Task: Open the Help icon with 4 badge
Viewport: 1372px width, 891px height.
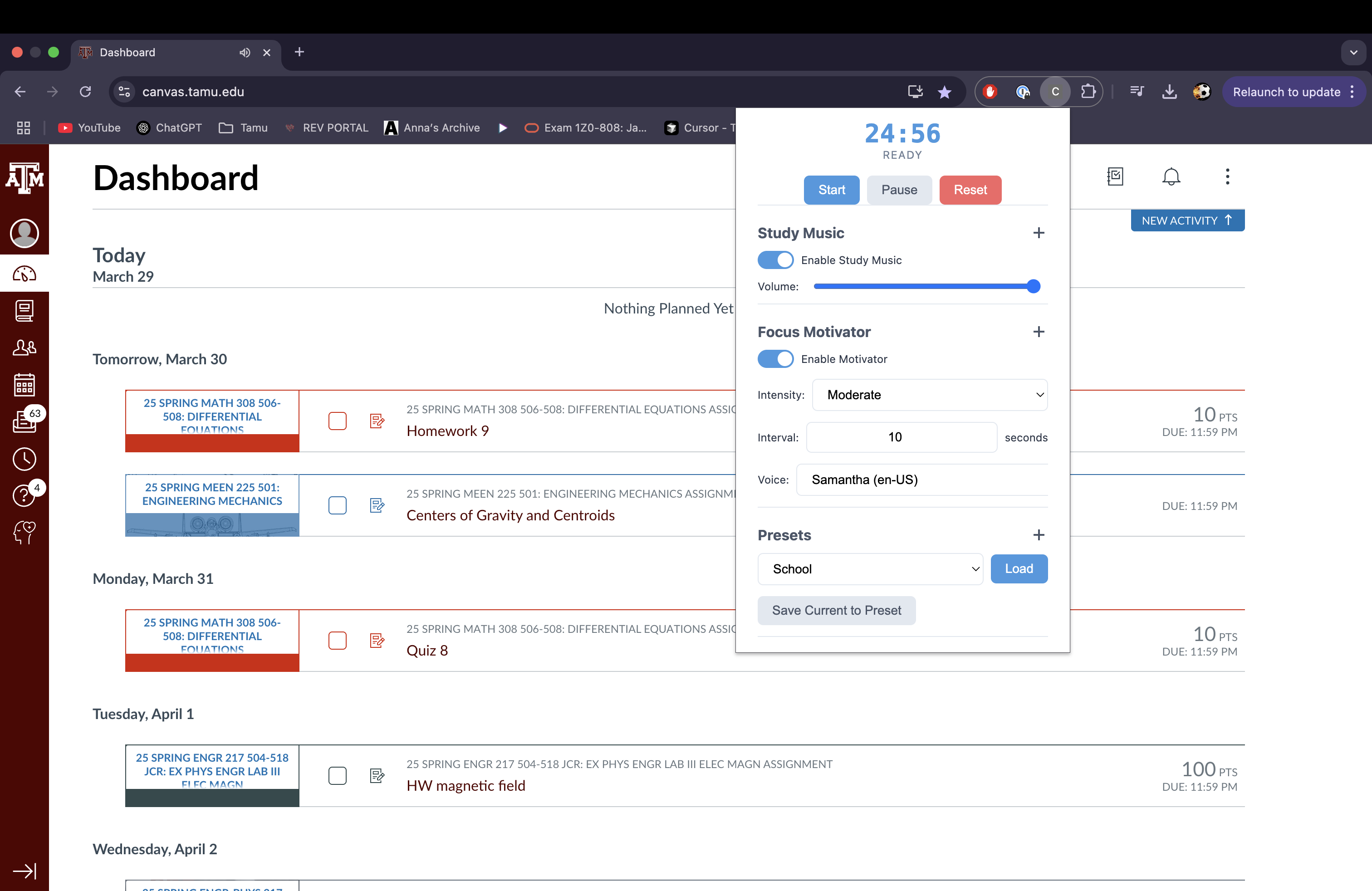Action: pos(24,495)
